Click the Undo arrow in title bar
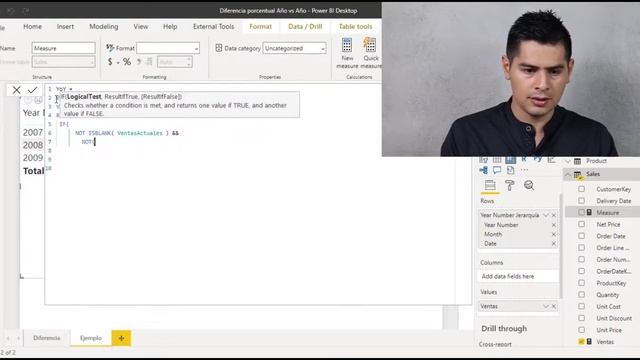Screen dimensions: 640x360 pyautogui.click(x=11, y=11)
